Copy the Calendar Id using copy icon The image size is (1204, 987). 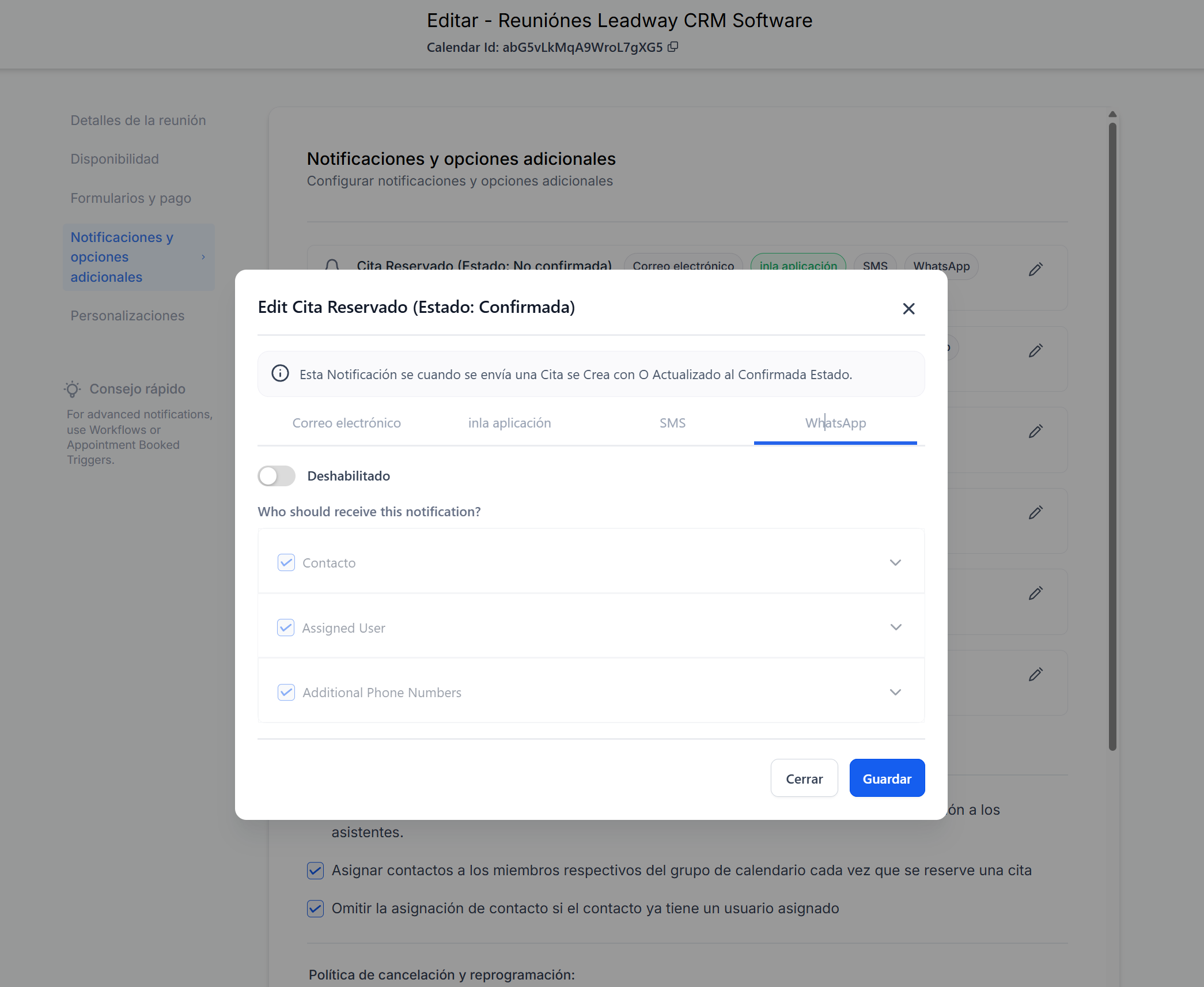pyautogui.click(x=672, y=47)
